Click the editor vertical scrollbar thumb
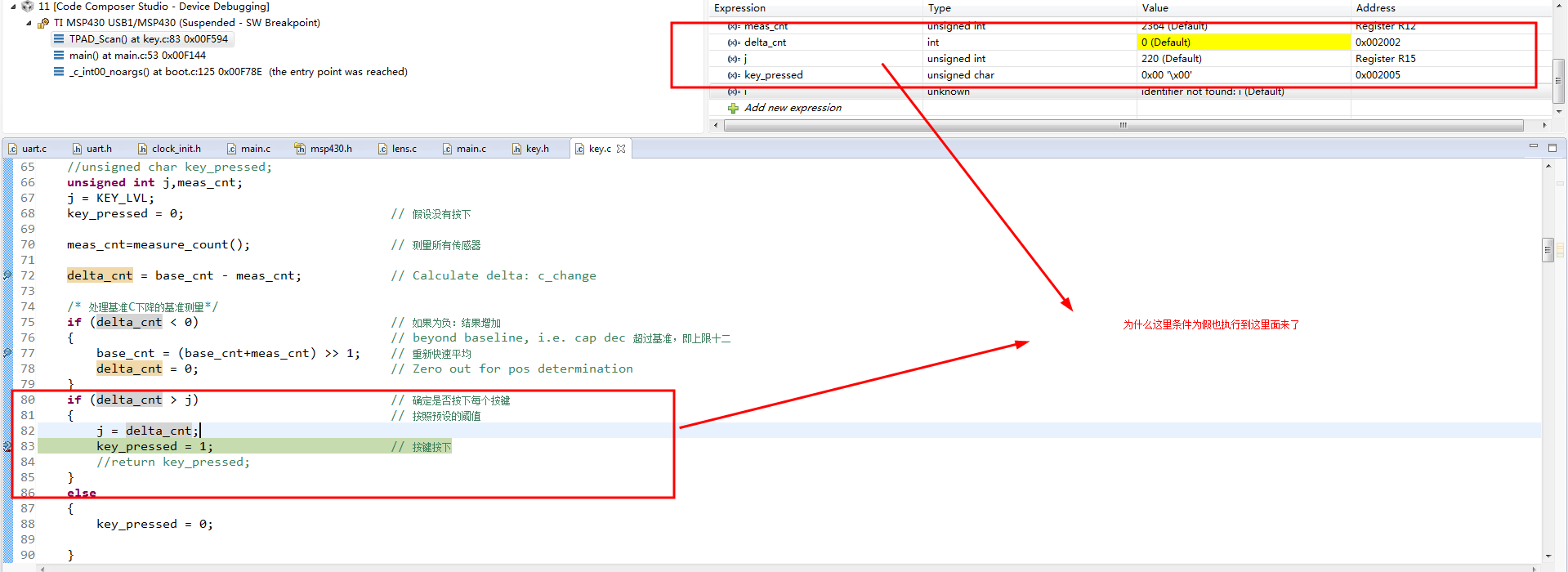This screenshot has height=572, width=1568. pyautogui.click(x=1548, y=250)
